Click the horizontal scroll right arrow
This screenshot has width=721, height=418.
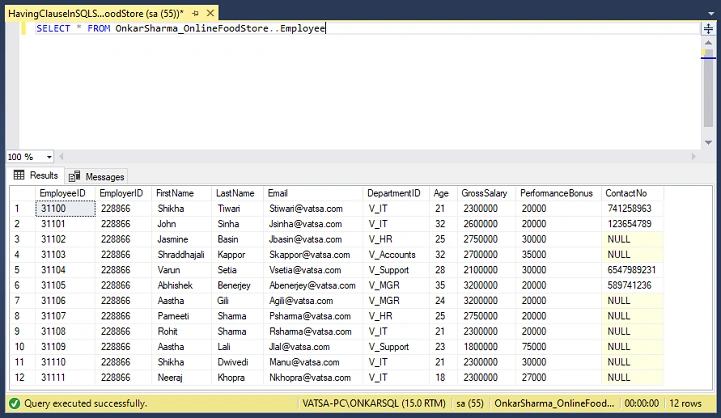tap(693, 157)
